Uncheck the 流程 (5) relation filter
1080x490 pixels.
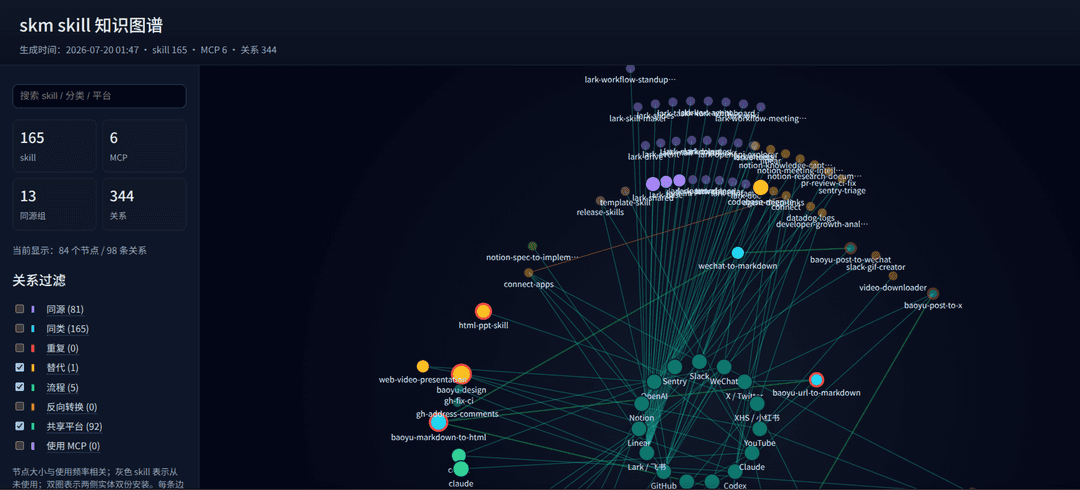pyautogui.click(x=20, y=387)
